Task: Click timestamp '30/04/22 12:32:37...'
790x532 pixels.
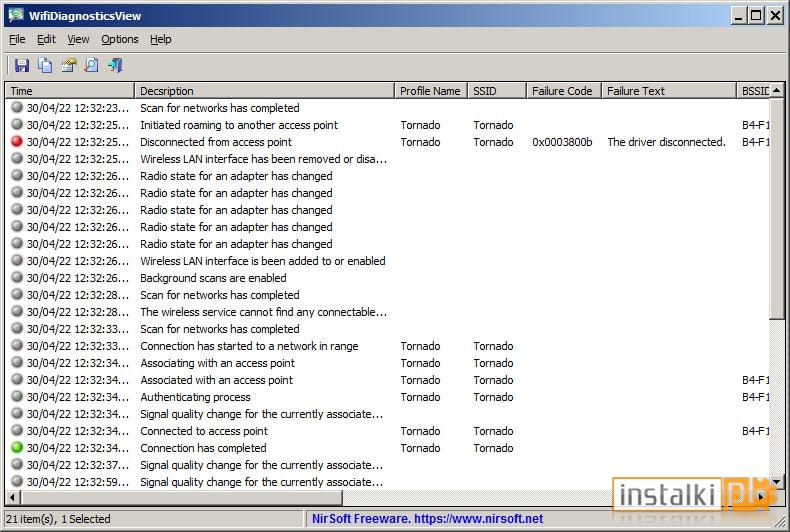Action: 78,465
